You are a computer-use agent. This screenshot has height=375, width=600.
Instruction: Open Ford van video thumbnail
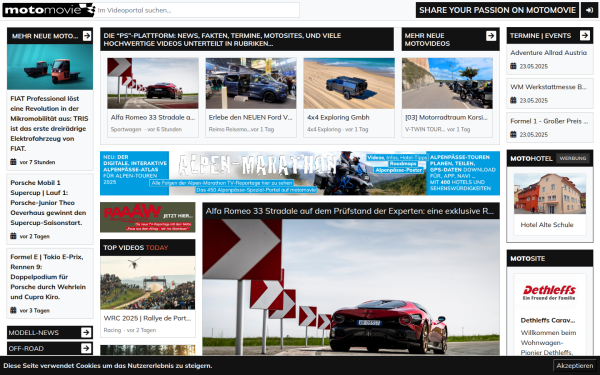(251, 83)
